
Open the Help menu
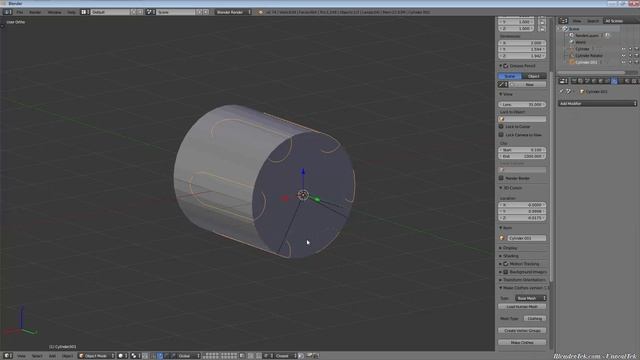(x=71, y=12)
